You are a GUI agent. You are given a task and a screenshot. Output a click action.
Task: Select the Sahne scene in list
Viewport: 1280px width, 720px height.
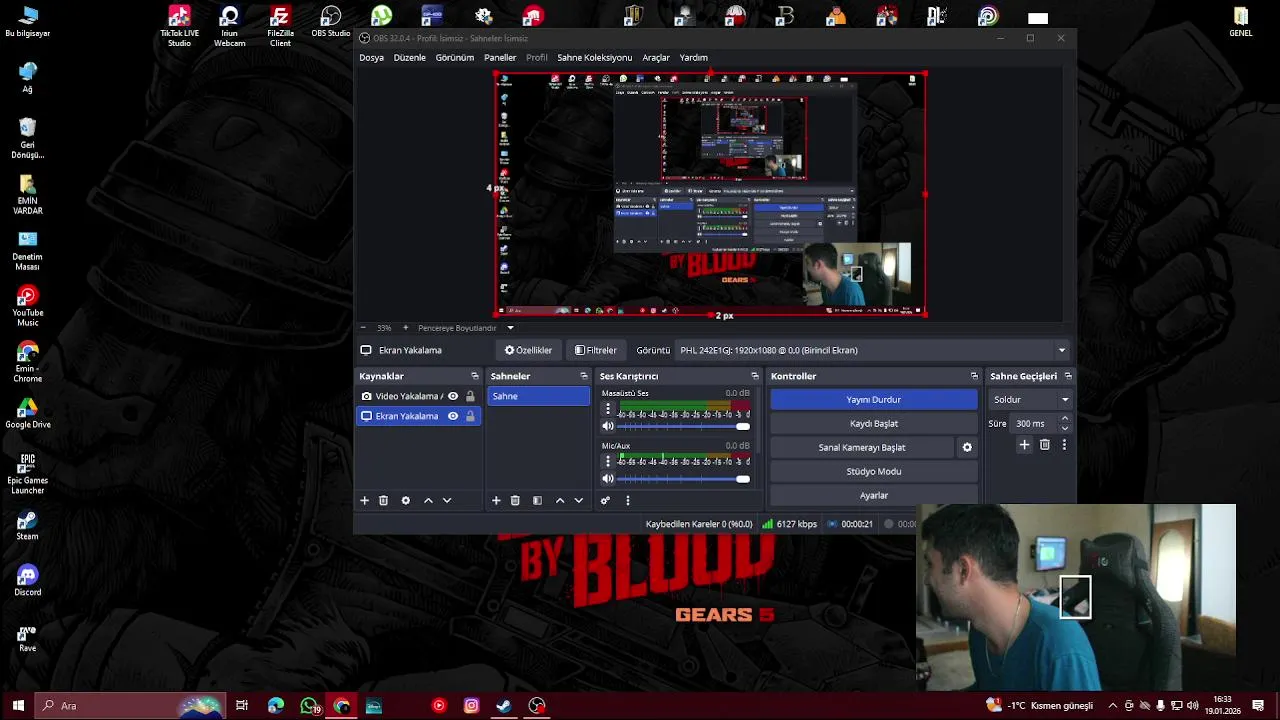tap(539, 396)
